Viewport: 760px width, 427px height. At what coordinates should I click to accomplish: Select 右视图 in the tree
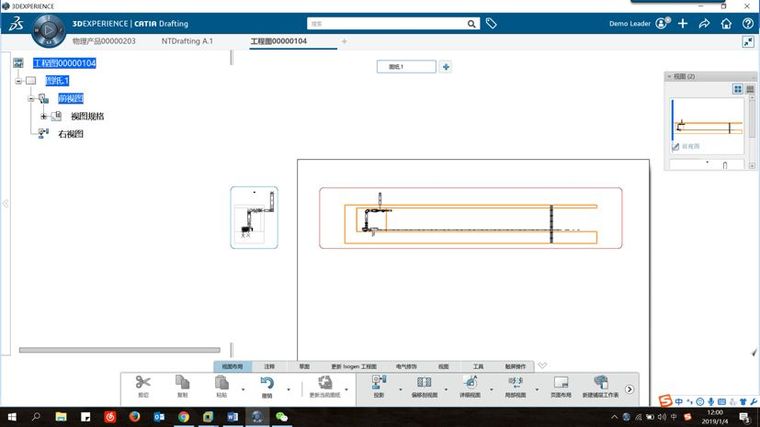pos(71,134)
